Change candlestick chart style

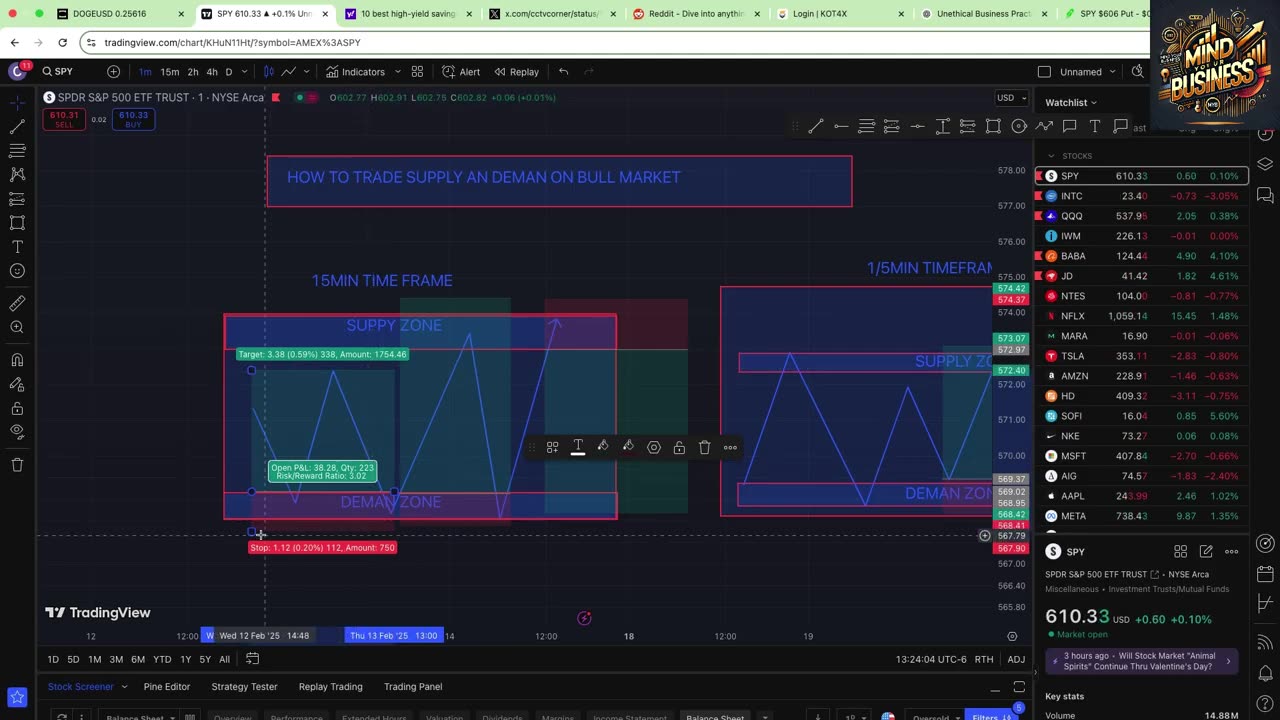click(268, 72)
